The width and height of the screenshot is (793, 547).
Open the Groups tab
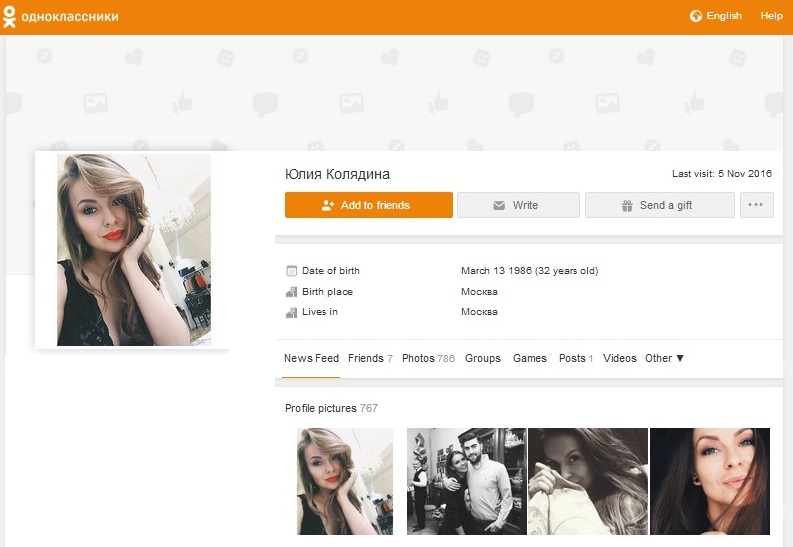[482, 358]
